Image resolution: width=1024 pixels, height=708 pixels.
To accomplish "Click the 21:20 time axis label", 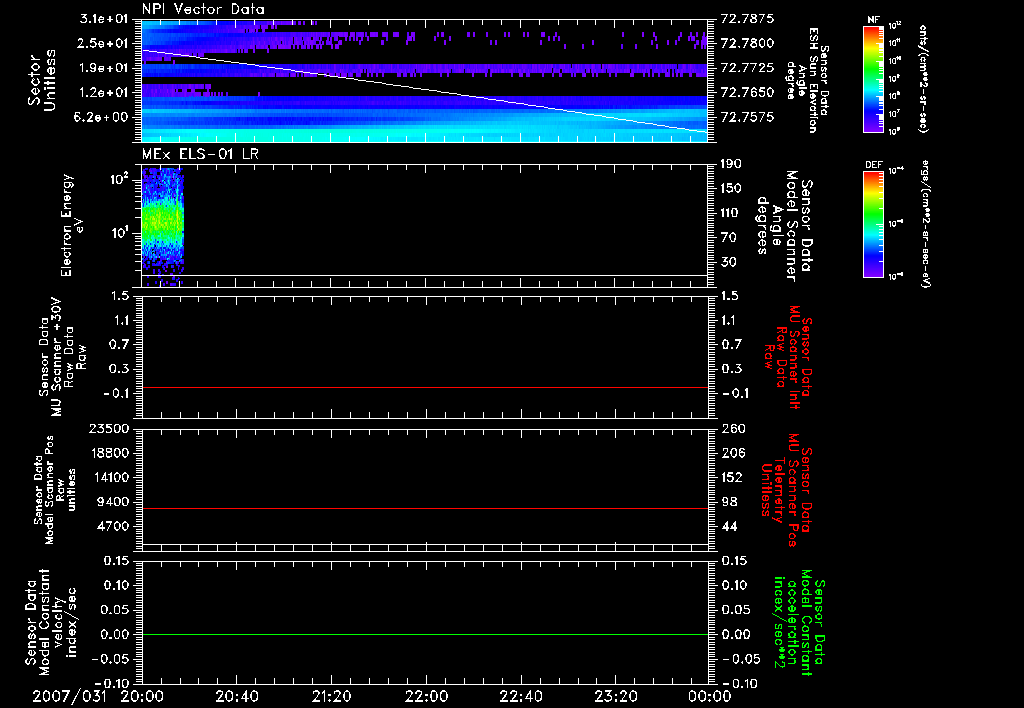I will point(331,696).
